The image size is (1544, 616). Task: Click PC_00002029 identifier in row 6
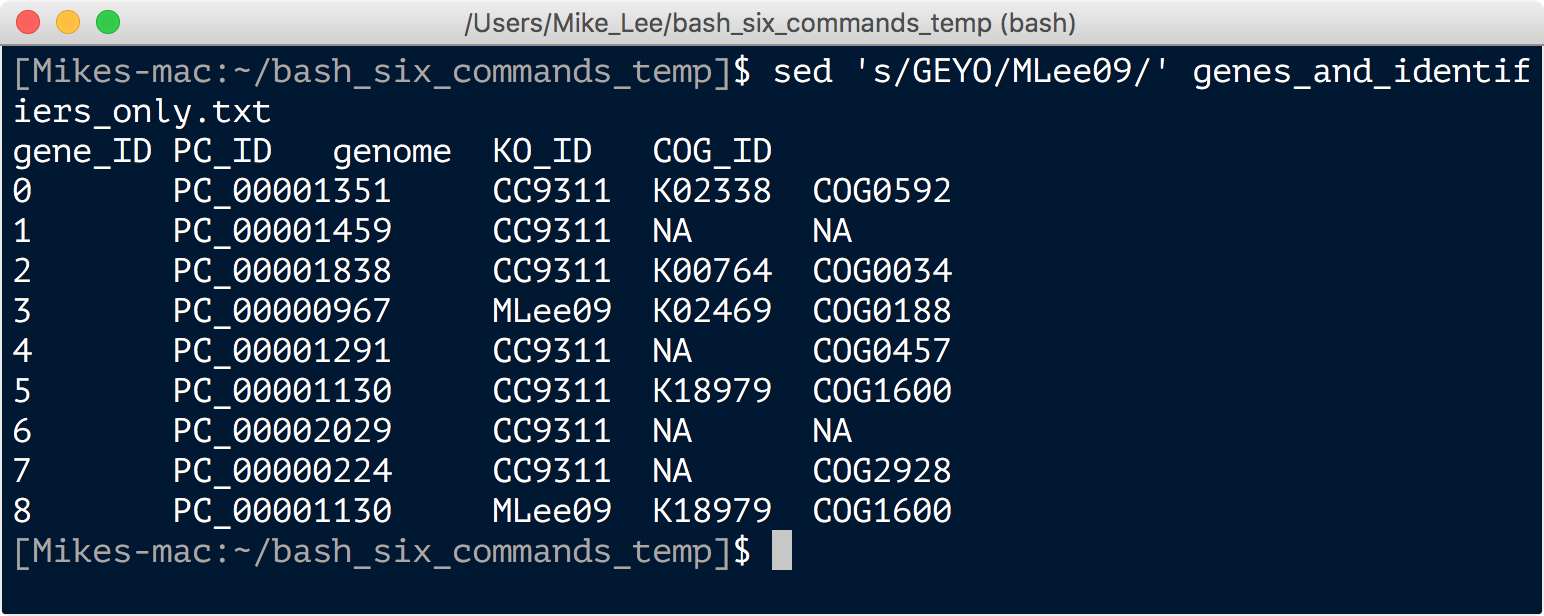tap(282, 431)
